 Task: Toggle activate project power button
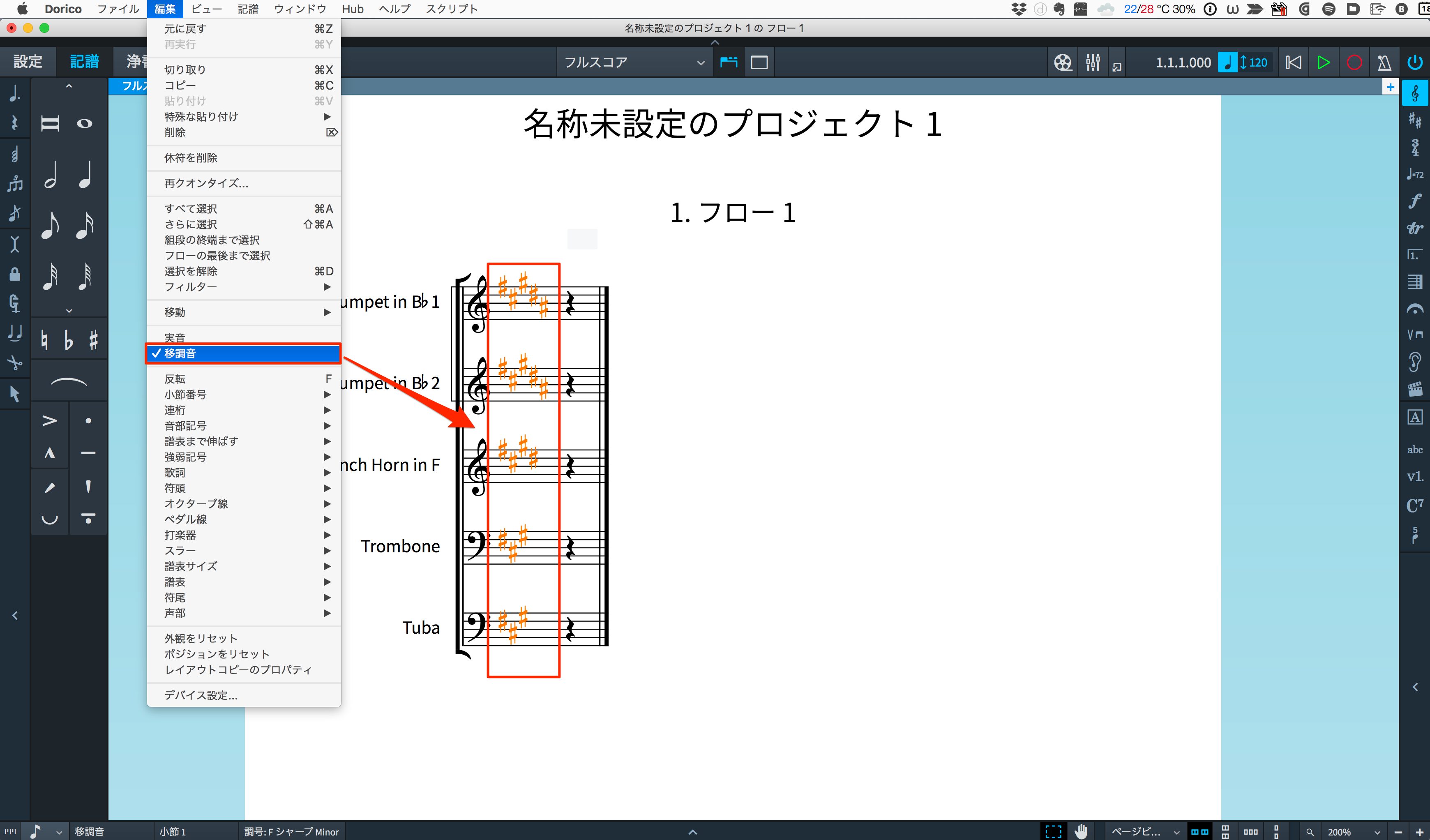pyautogui.click(x=1415, y=62)
